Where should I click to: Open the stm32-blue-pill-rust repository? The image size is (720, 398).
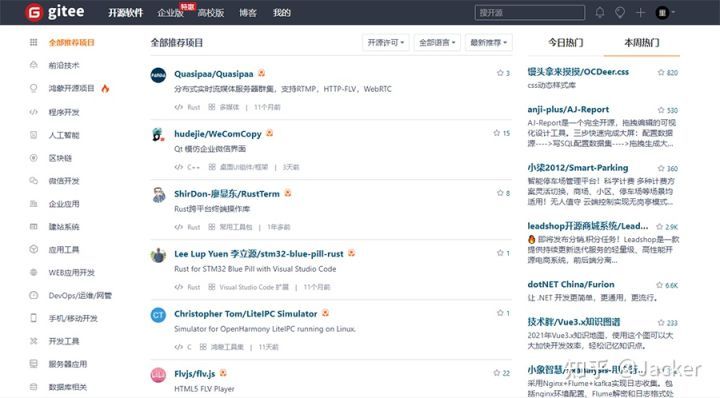click(x=259, y=254)
